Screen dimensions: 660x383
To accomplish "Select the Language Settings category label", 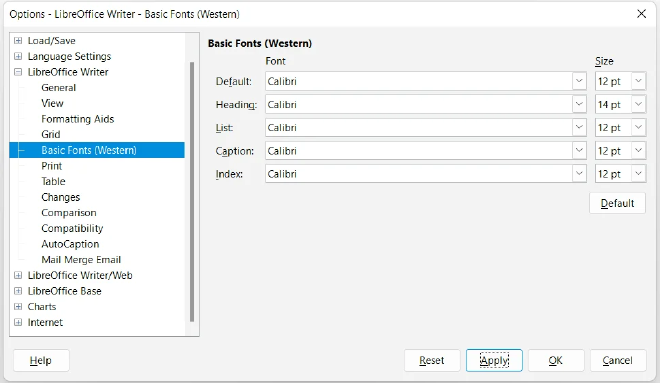I will coord(69,56).
